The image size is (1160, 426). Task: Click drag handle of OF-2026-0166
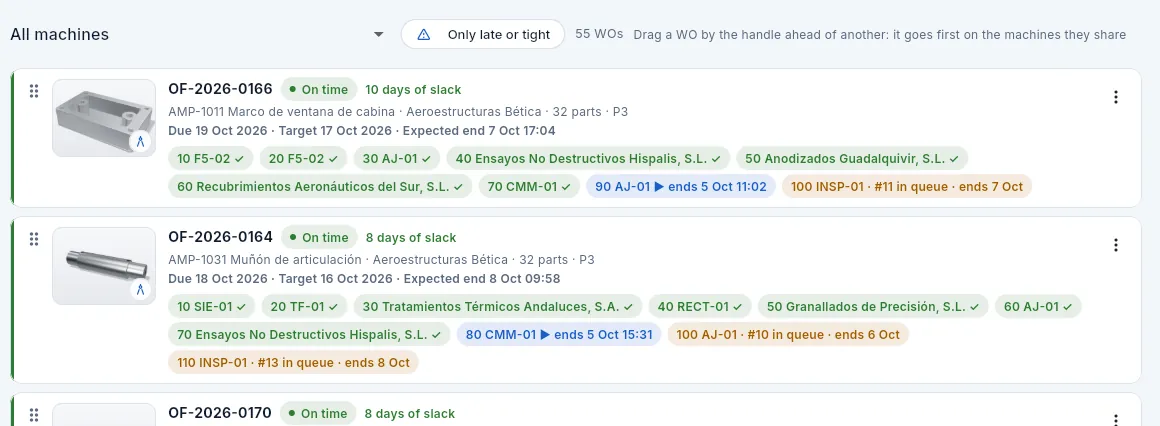pos(33,91)
